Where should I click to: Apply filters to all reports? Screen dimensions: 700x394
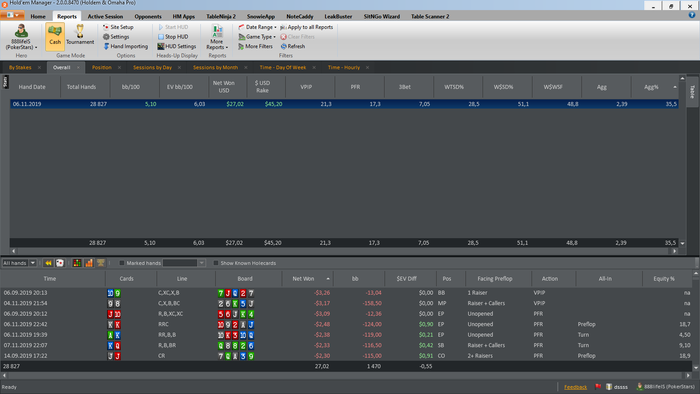(307, 27)
